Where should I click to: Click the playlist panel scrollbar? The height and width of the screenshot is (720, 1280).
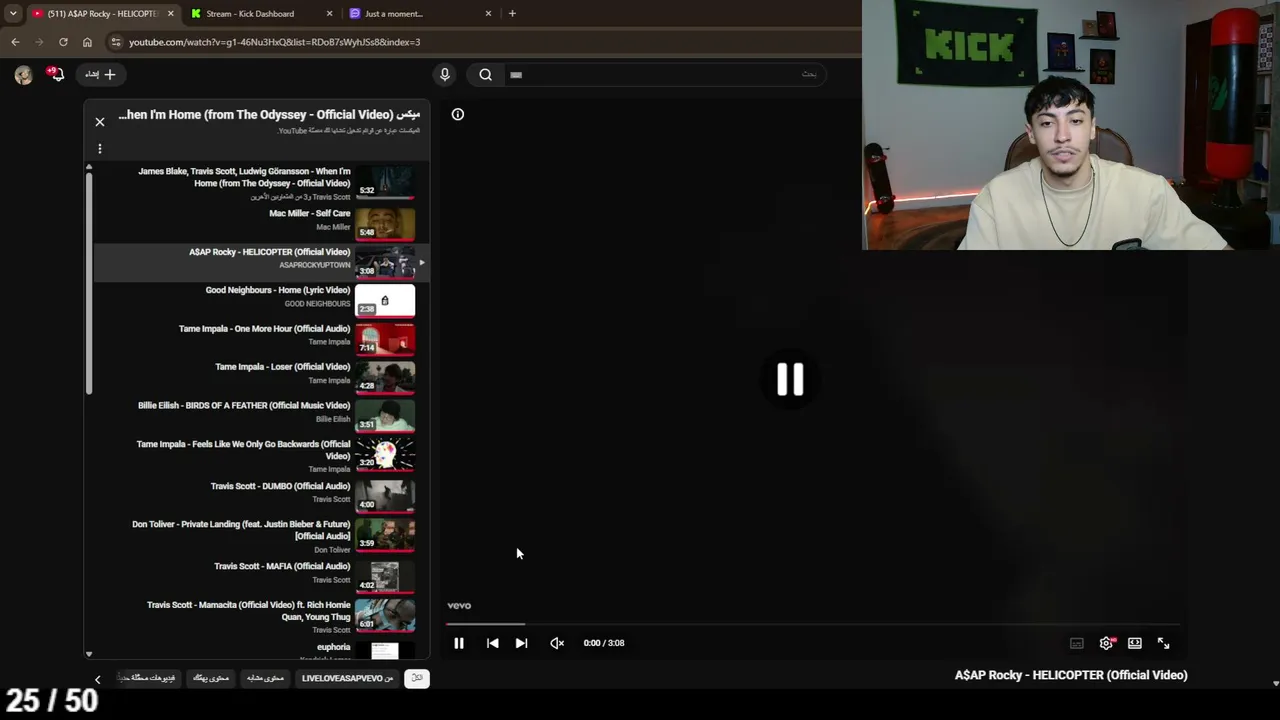pyautogui.click(x=89, y=283)
